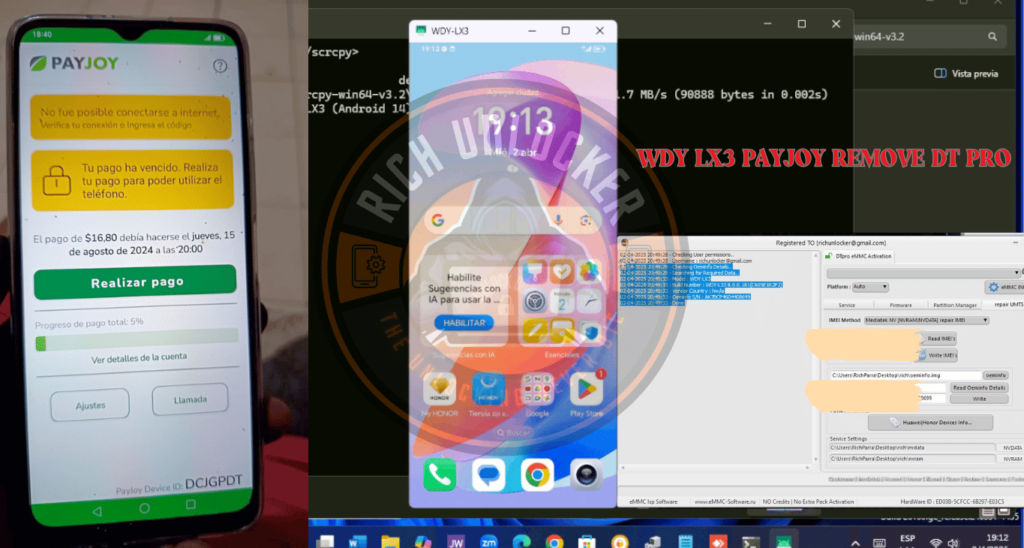
Task: Tap Ver detalles de la cuenta link
Action: pos(138,358)
